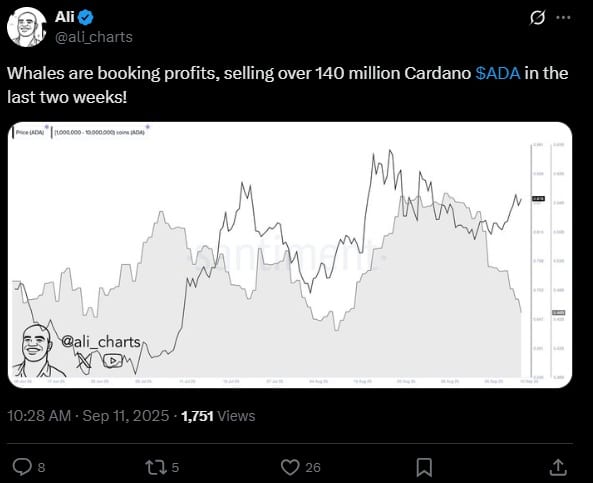Image resolution: width=593 pixels, height=483 pixels.
Task: Open the three-dot more options menu
Action: (564, 17)
